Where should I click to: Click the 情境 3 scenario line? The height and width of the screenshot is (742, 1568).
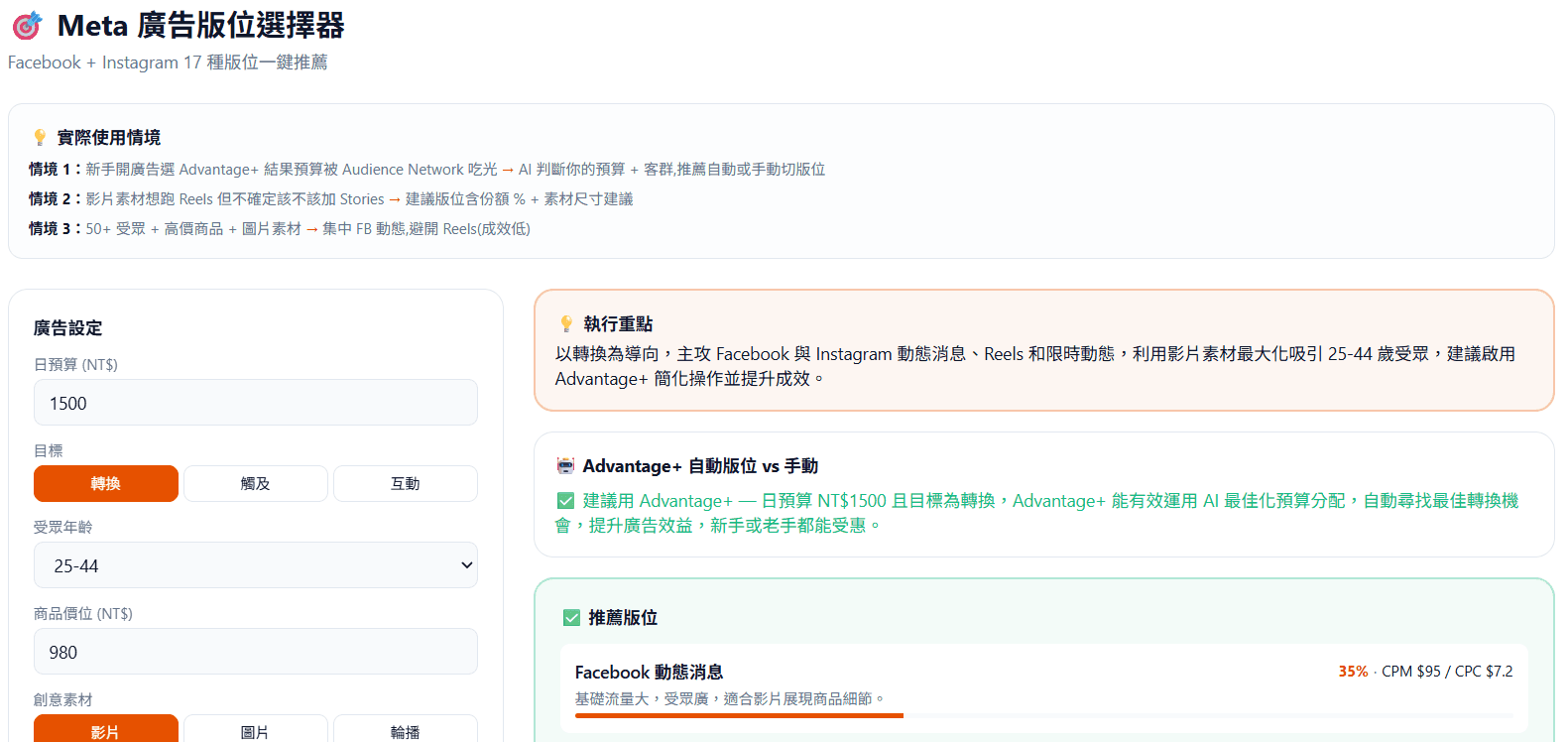tap(280, 229)
